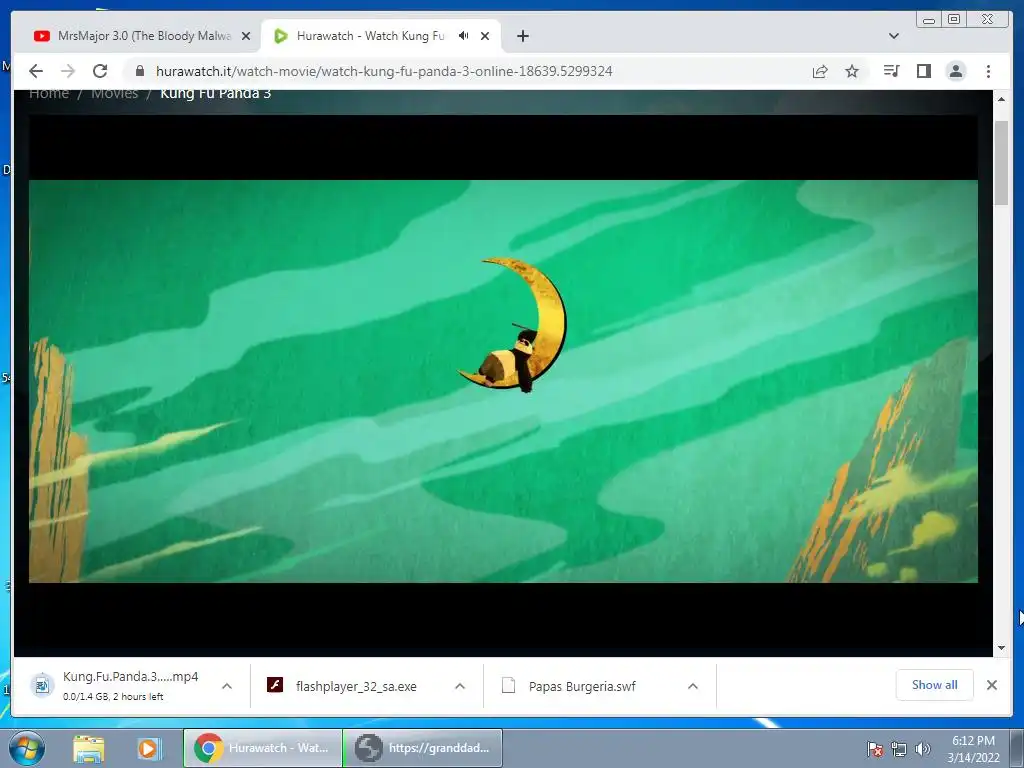Close the Hurawatch tab
Viewport: 1024px width, 768px height.
(485, 36)
